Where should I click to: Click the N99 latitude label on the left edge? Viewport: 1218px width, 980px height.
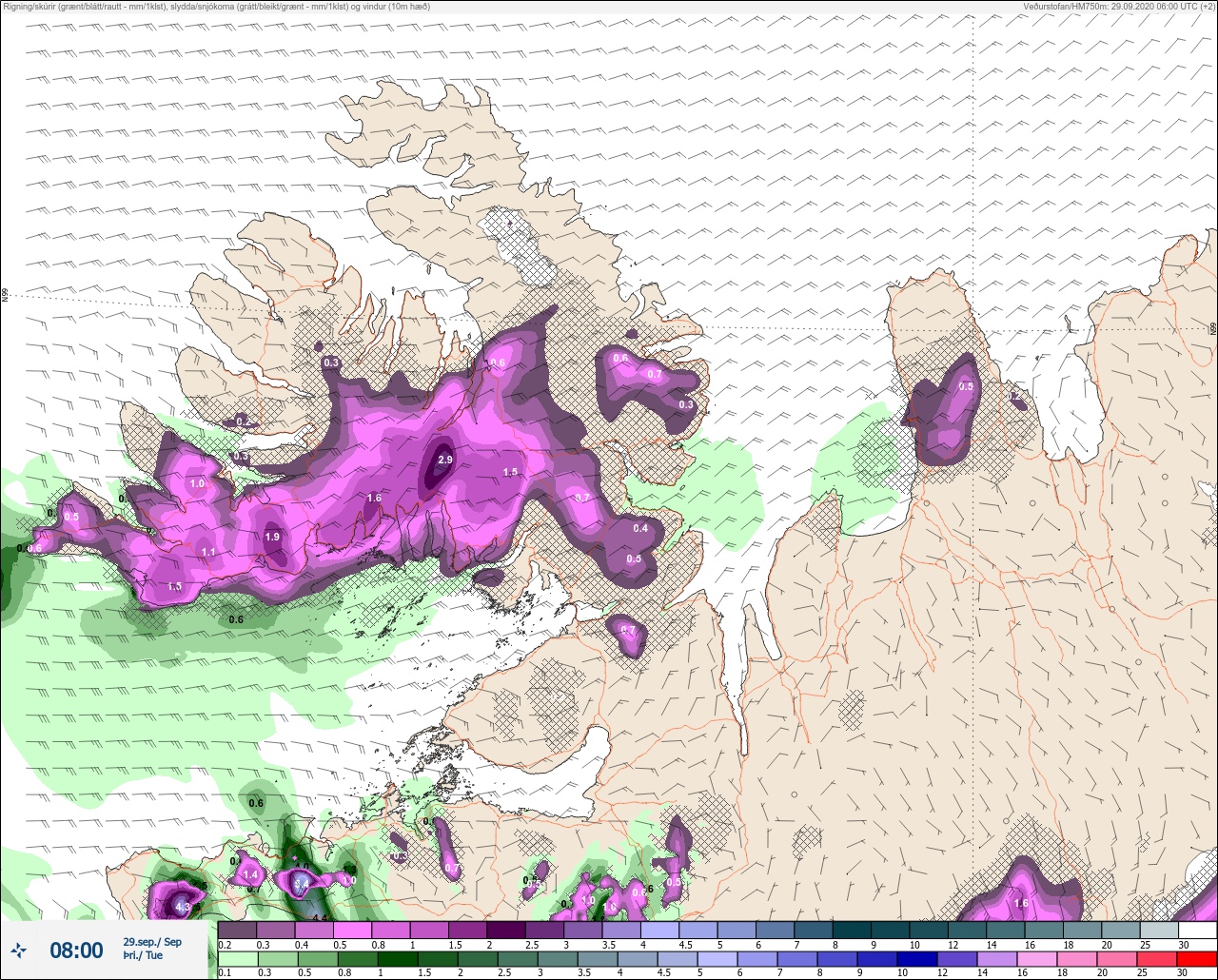(5, 296)
